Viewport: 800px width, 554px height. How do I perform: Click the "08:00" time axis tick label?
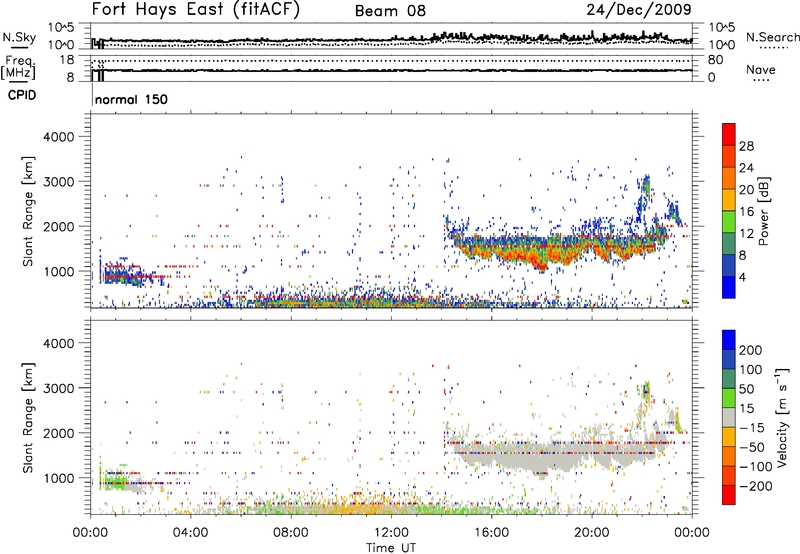[291, 533]
